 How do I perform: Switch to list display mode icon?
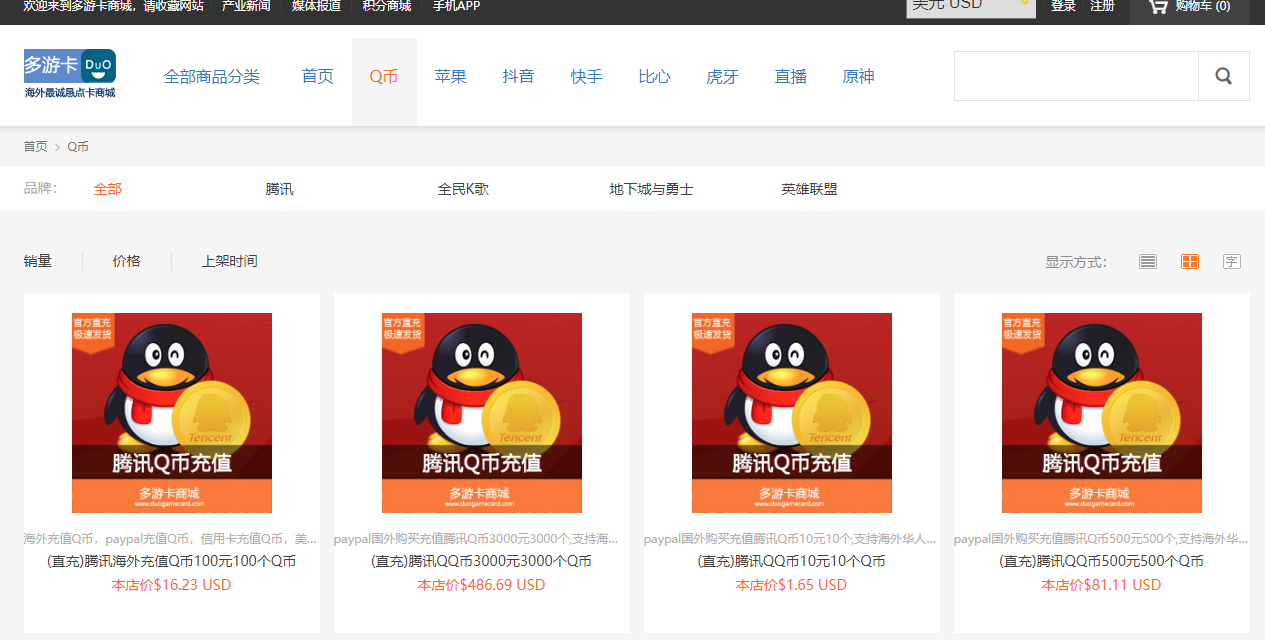1148,261
